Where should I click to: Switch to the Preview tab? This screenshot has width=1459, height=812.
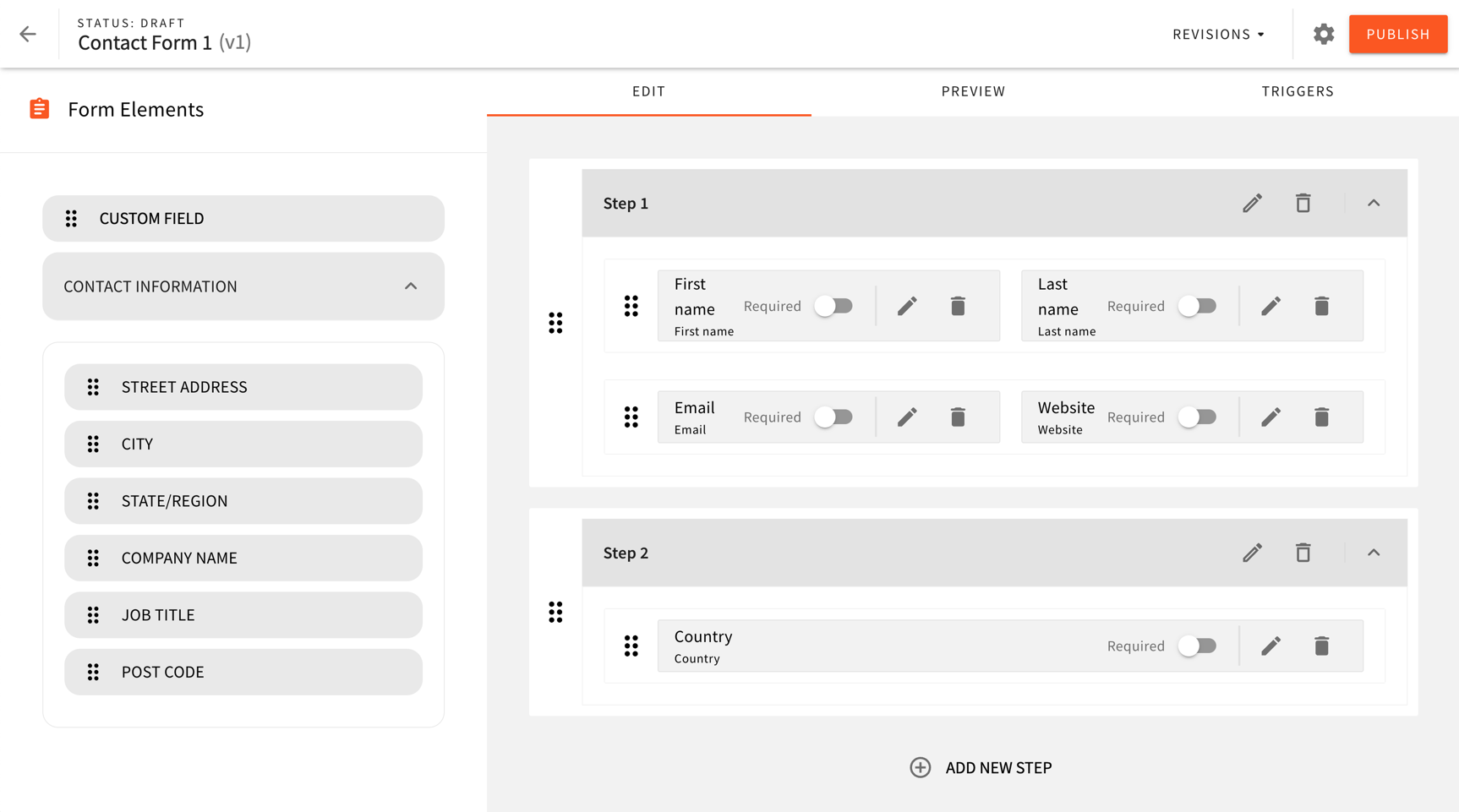pos(972,90)
